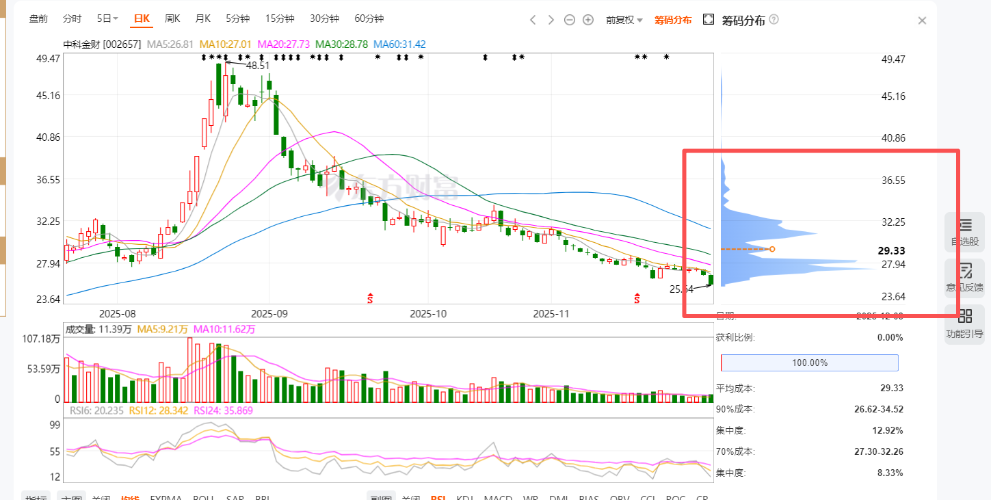Select EXPMA main chart indicator
991x500 pixels.
point(167,496)
